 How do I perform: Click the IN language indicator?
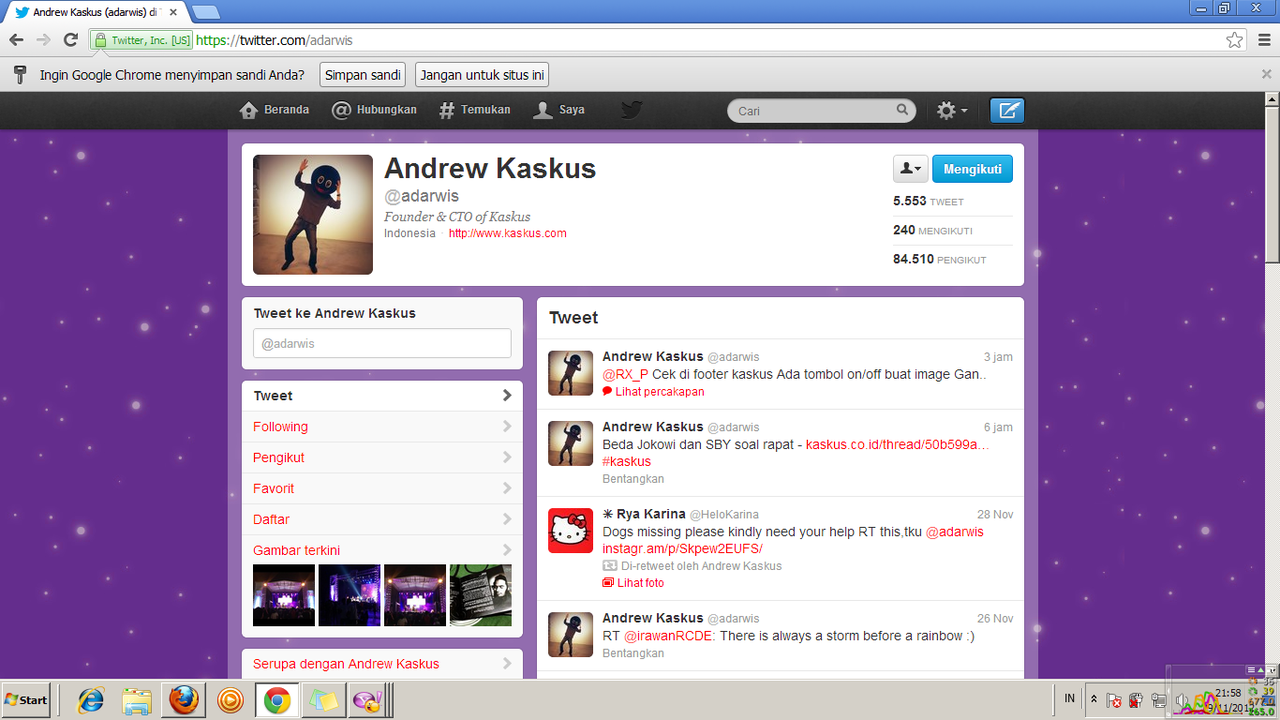(x=1069, y=699)
